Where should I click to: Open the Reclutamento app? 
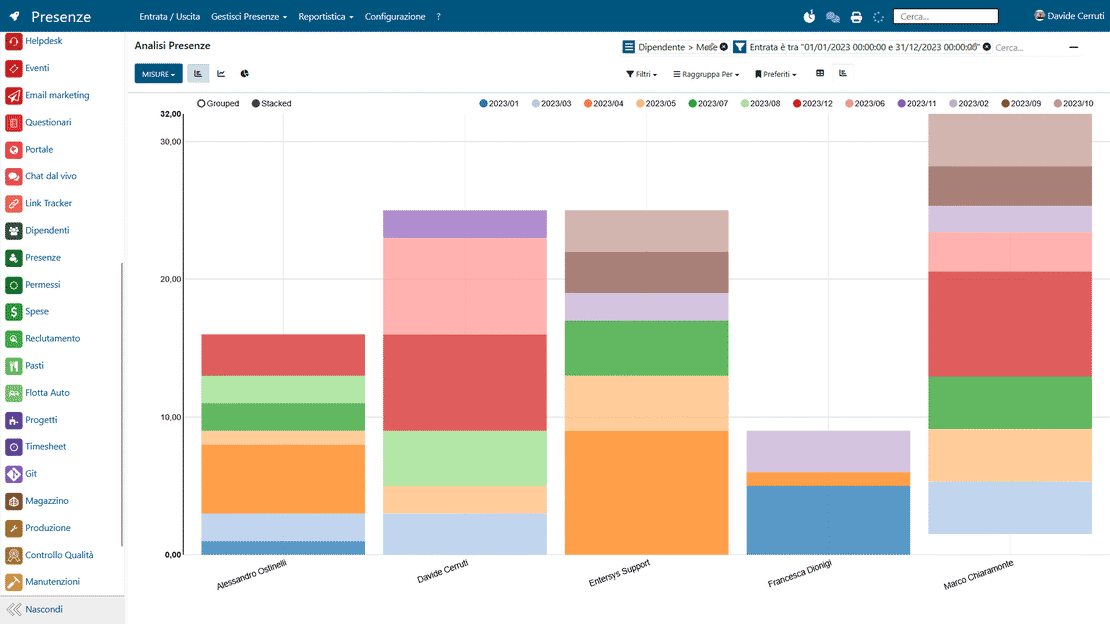(43, 339)
